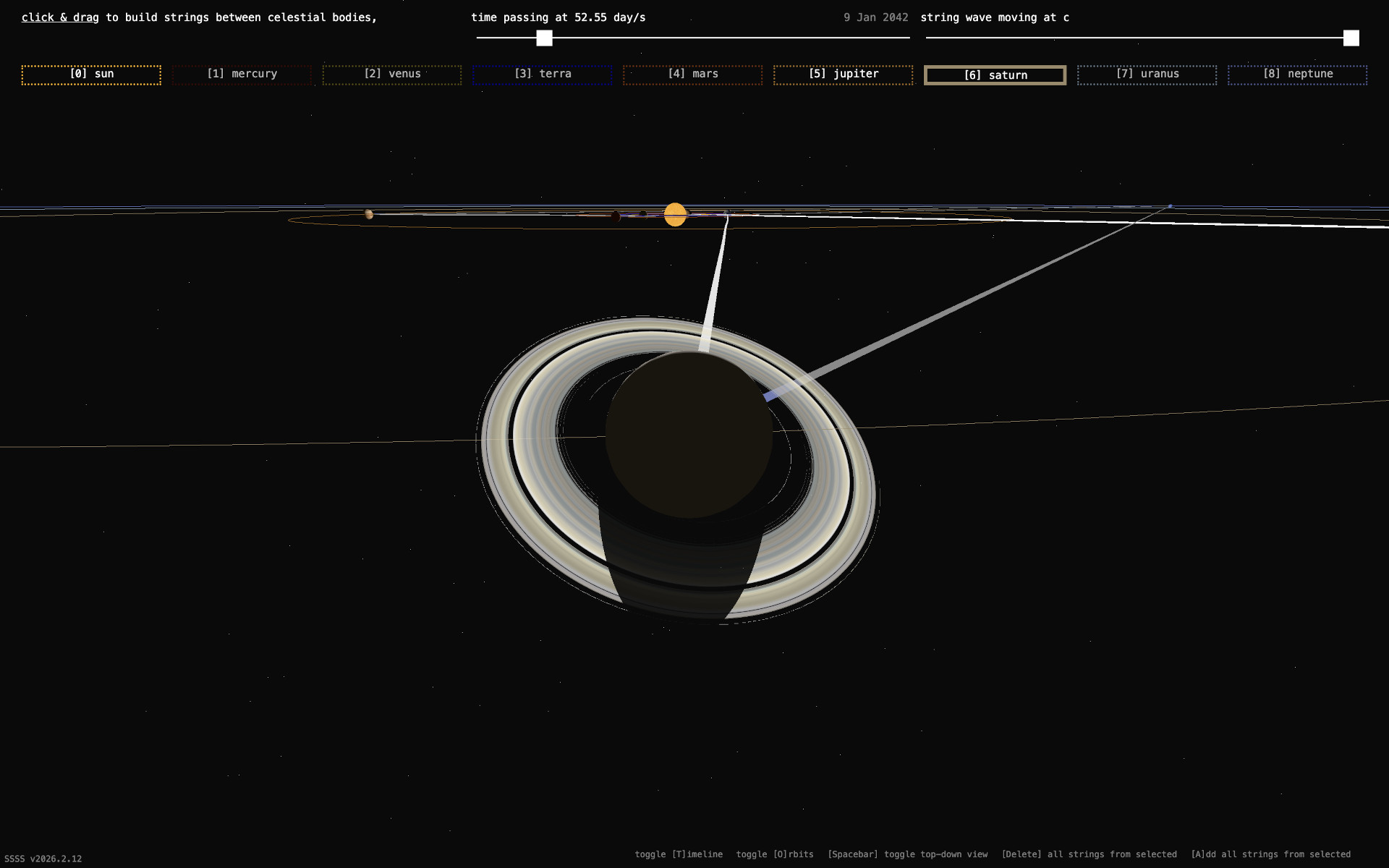Click Saturn's dark globe

[688, 435]
